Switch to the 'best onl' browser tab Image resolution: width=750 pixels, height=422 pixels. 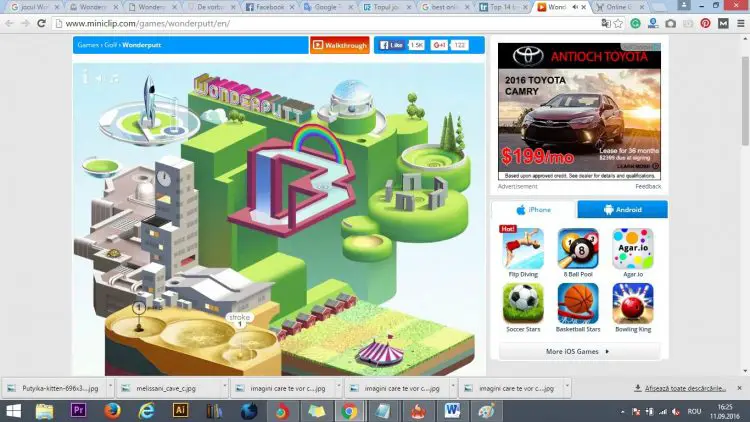[445, 7]
